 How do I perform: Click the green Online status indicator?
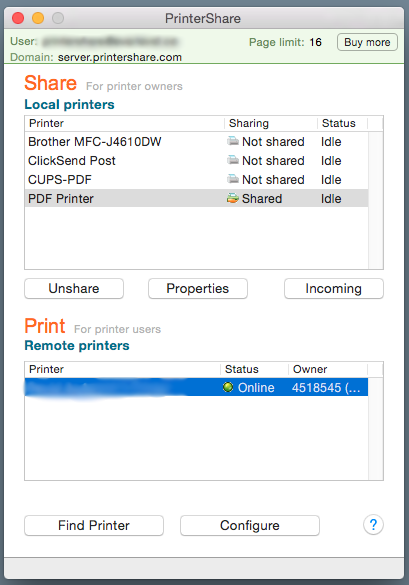coord(228,387)
